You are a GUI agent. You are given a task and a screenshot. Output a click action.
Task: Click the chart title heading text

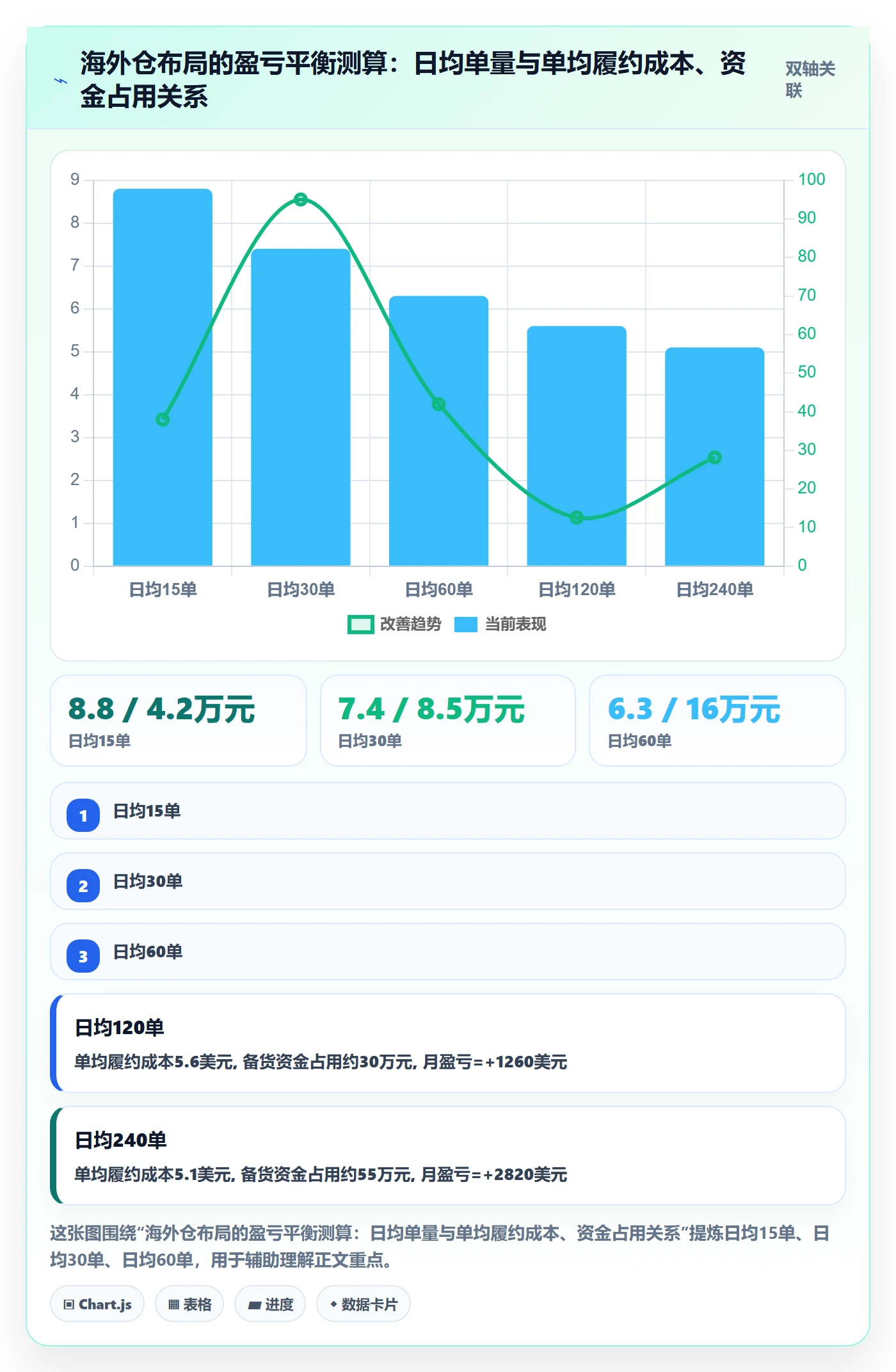coord(413,80)
